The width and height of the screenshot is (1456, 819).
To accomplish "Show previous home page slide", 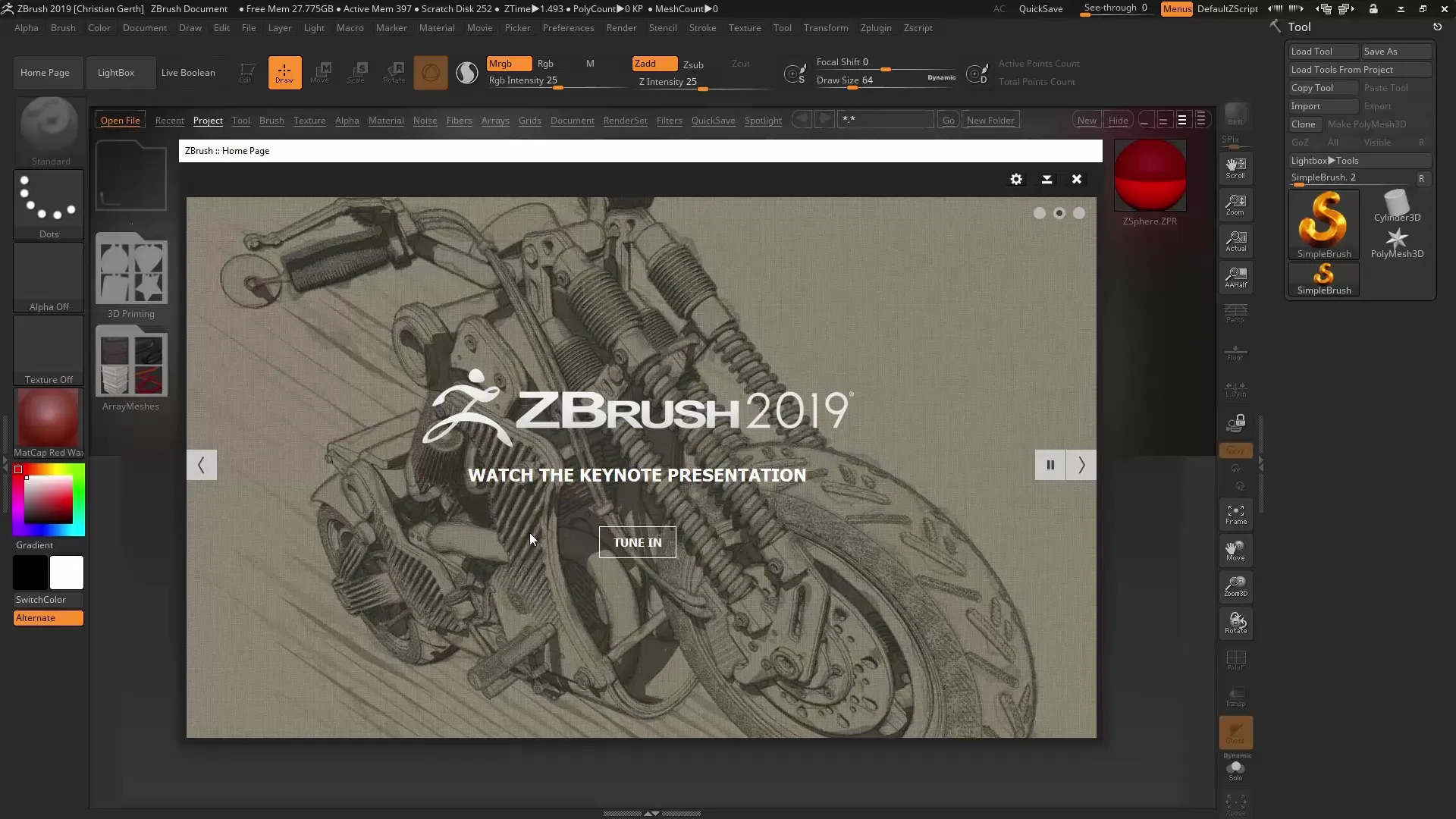I will [x=201, y=465].
